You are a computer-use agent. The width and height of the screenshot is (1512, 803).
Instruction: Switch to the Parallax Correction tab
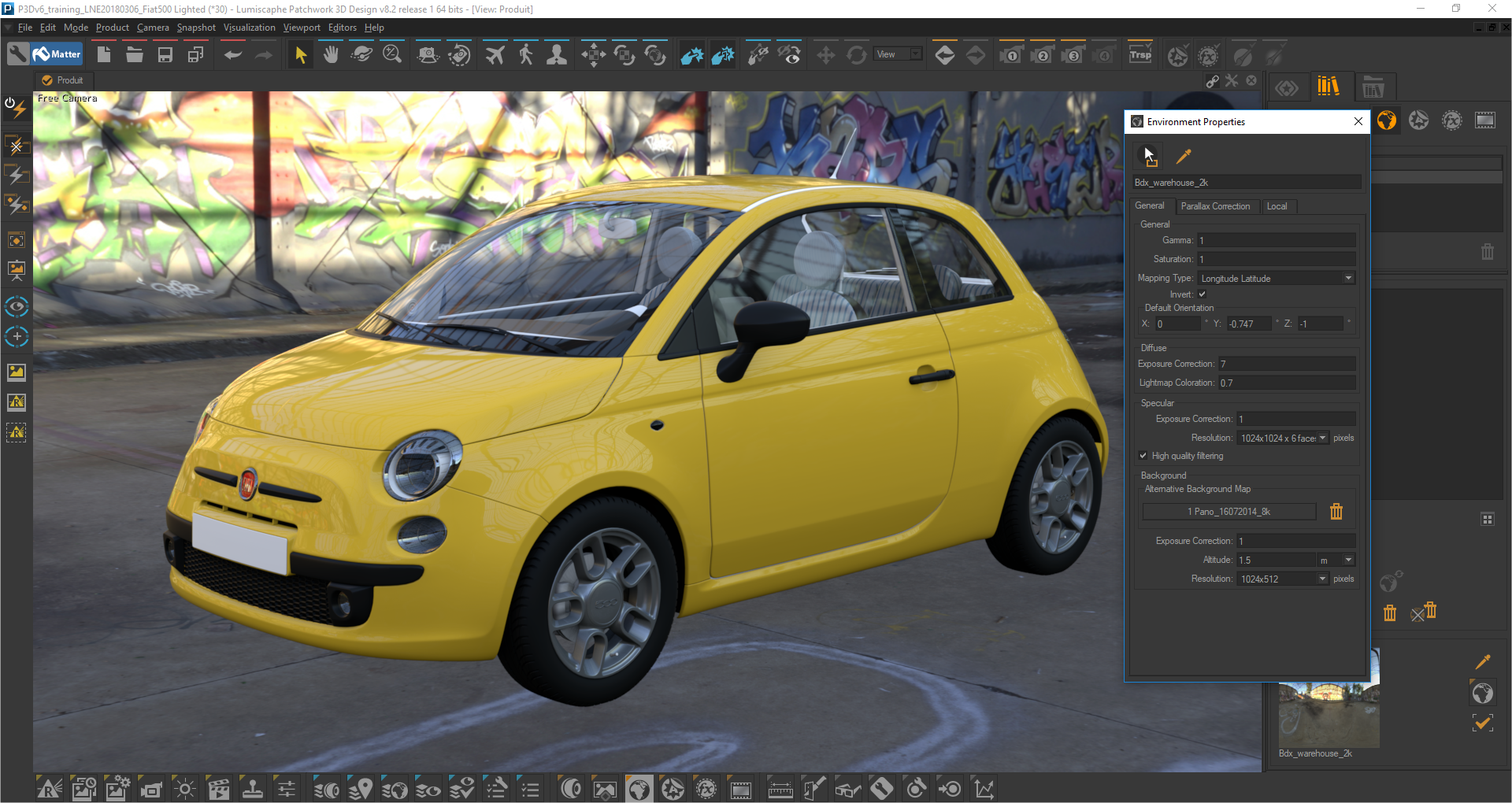[x=1214, y=206]
